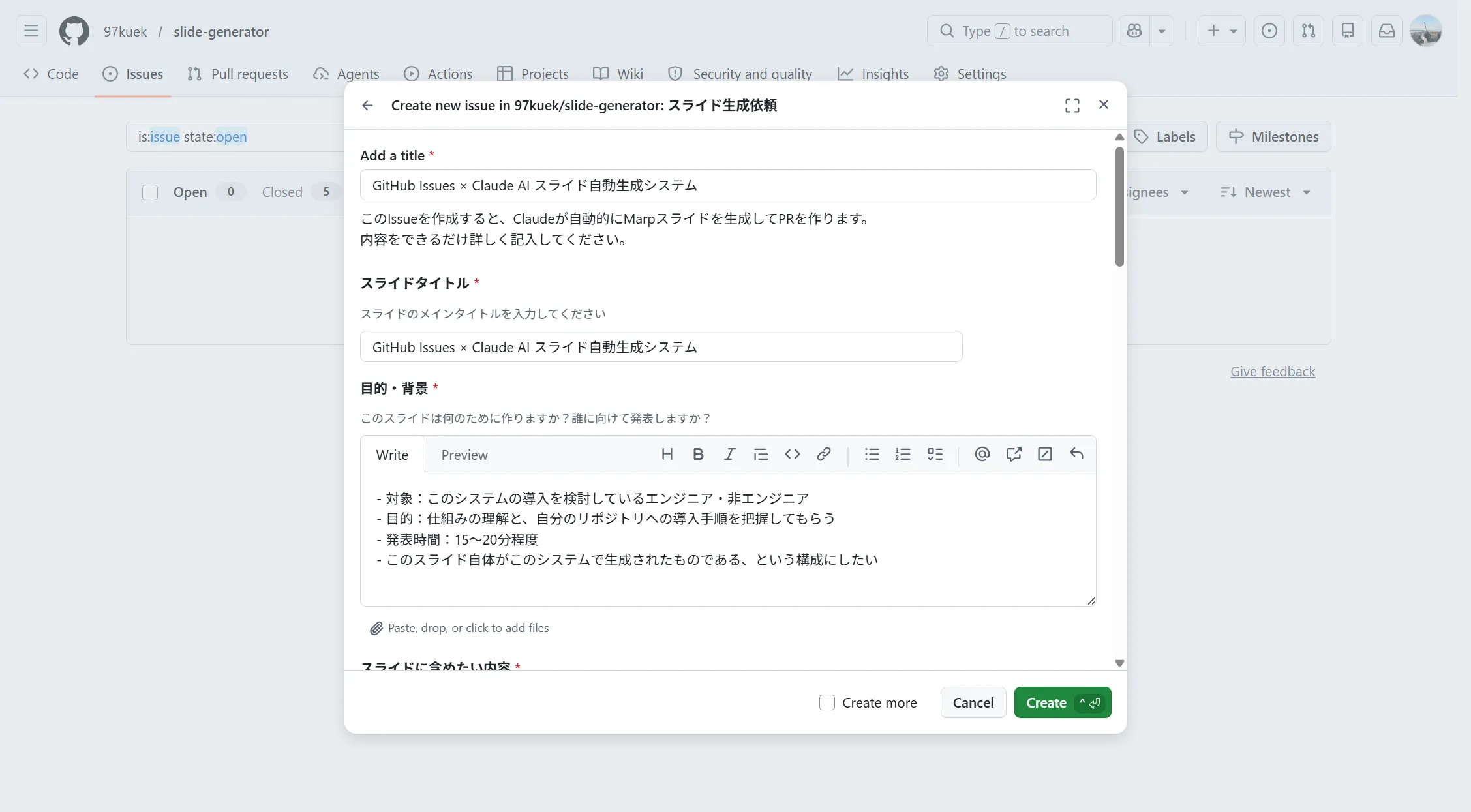Image resolution: width=1471 pixels, height=812 pixels.
Task: Close the create issue dialog
Action: [1103, 104]
